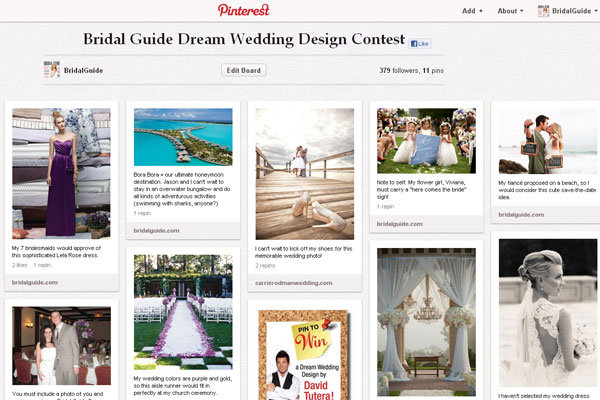600x400 pixels.
Task: Select the "kick off my shoes" caption
Action: coord(303,252)
